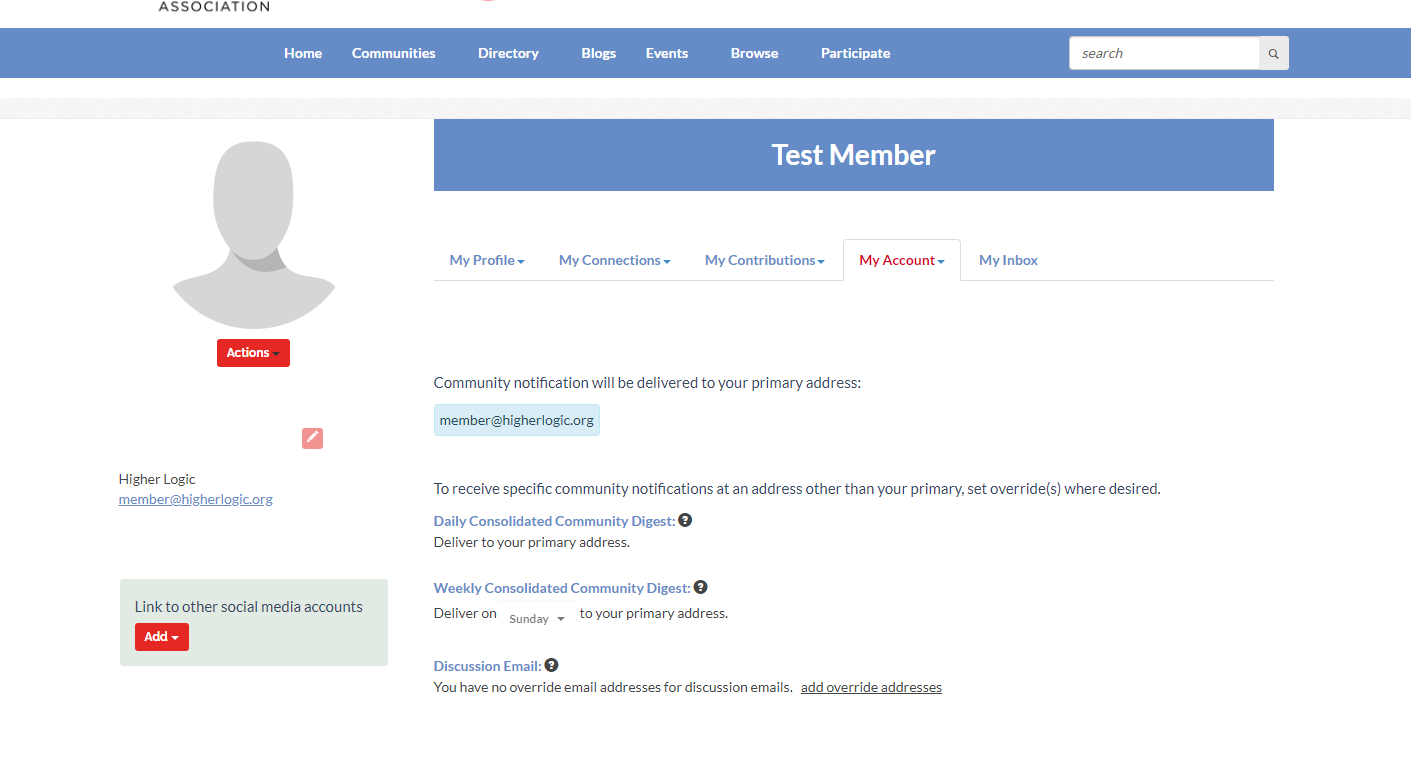
Task: Switch to the My Inbox tab
Action: pos(1008,260)
